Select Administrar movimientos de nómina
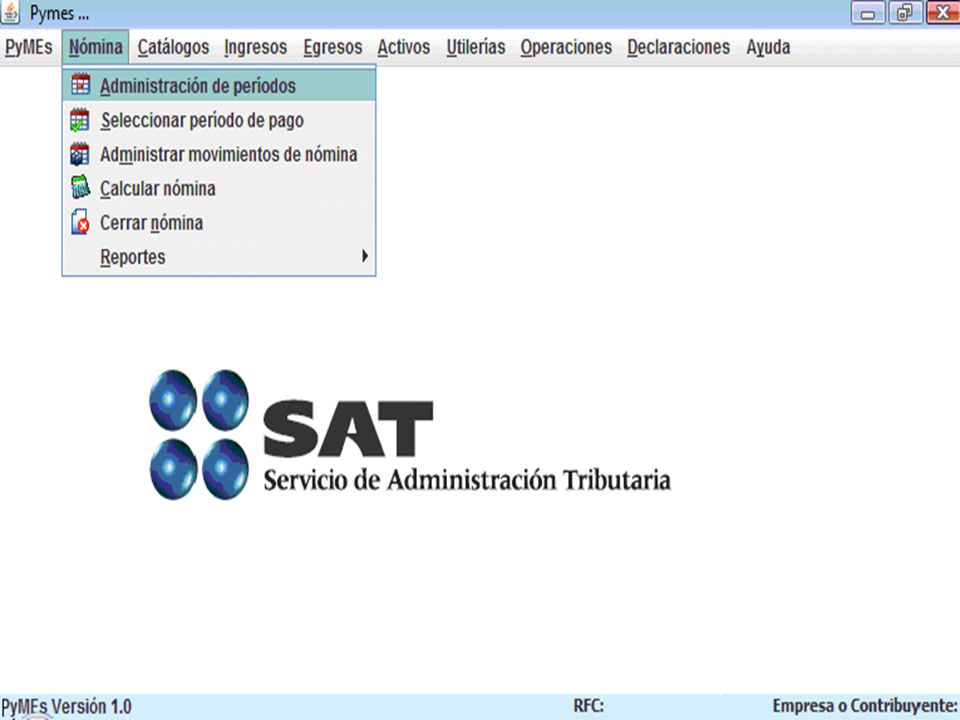Viewport: 960px width, 720px height. click(x=219, y=154)
